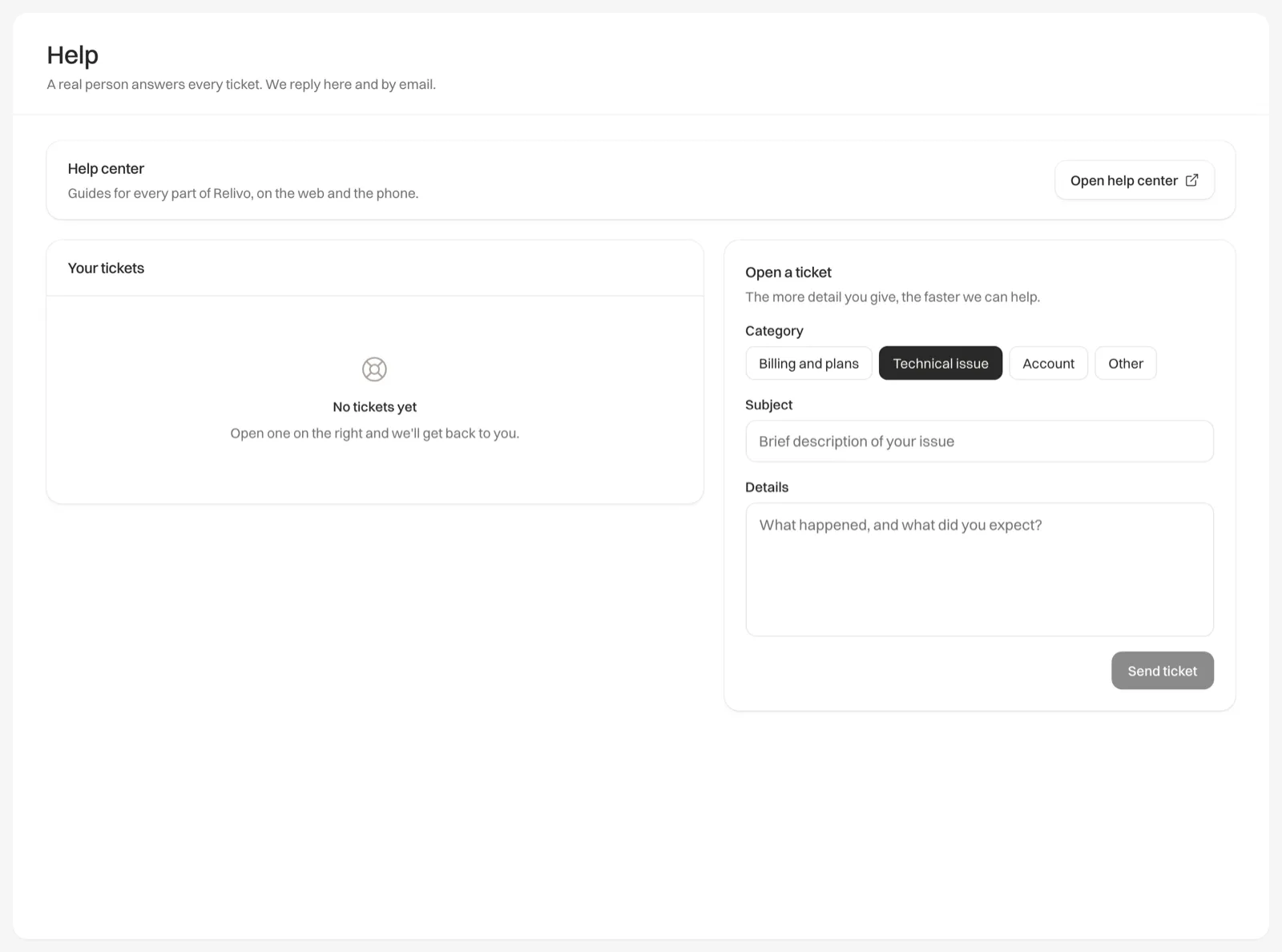This screenshot has width=1282, height=952.
Task: Click the "Your tickets" panel heading
Action: point(106,268)
